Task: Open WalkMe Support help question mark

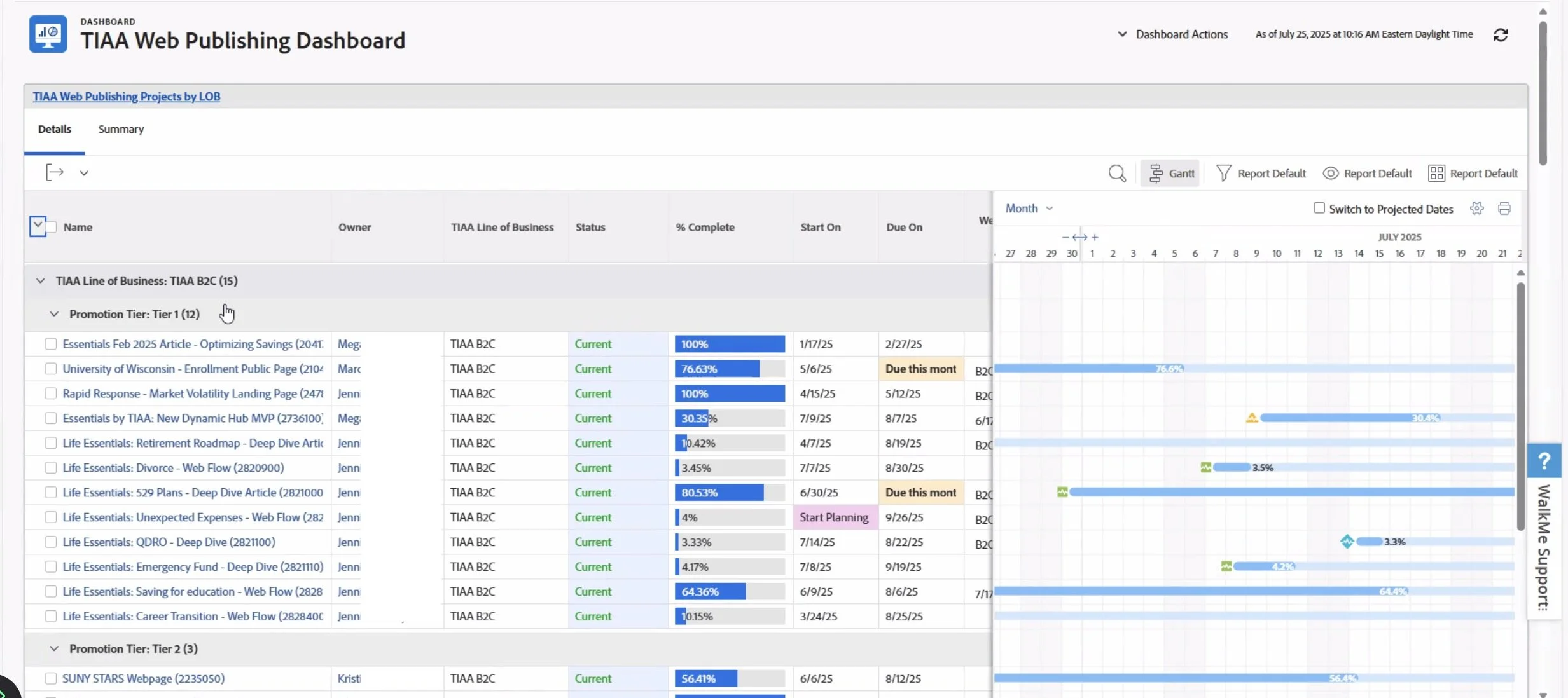Action: point(1544,460)
